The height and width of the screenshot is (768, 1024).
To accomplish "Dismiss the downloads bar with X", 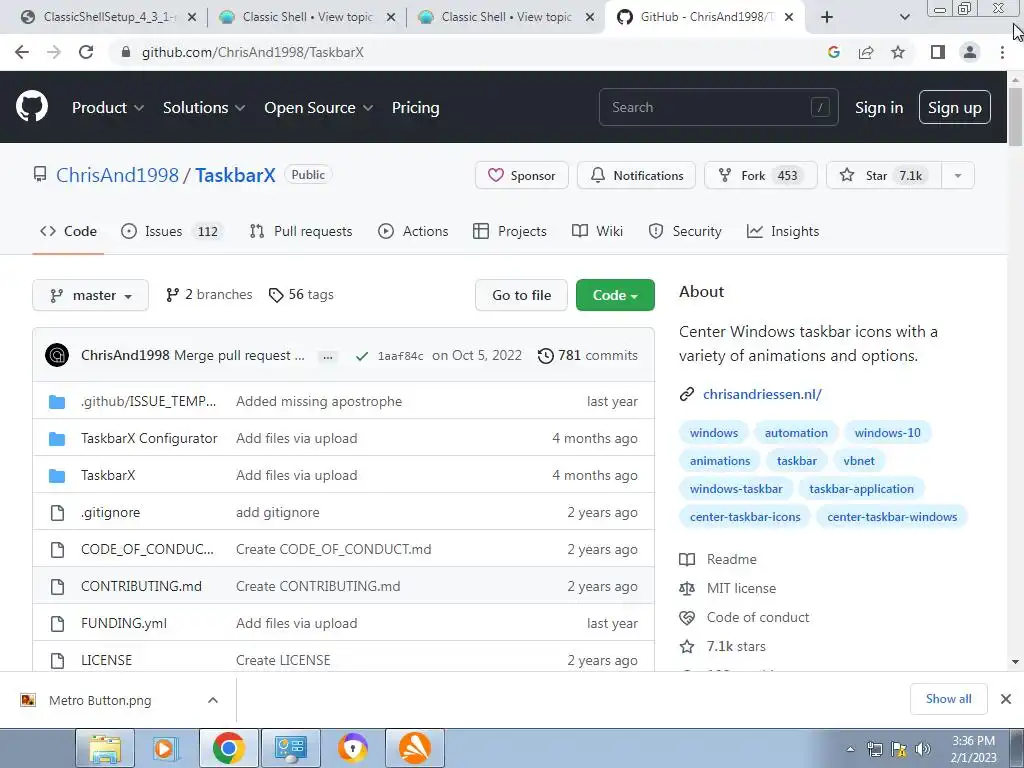I will pos(1006,699).
